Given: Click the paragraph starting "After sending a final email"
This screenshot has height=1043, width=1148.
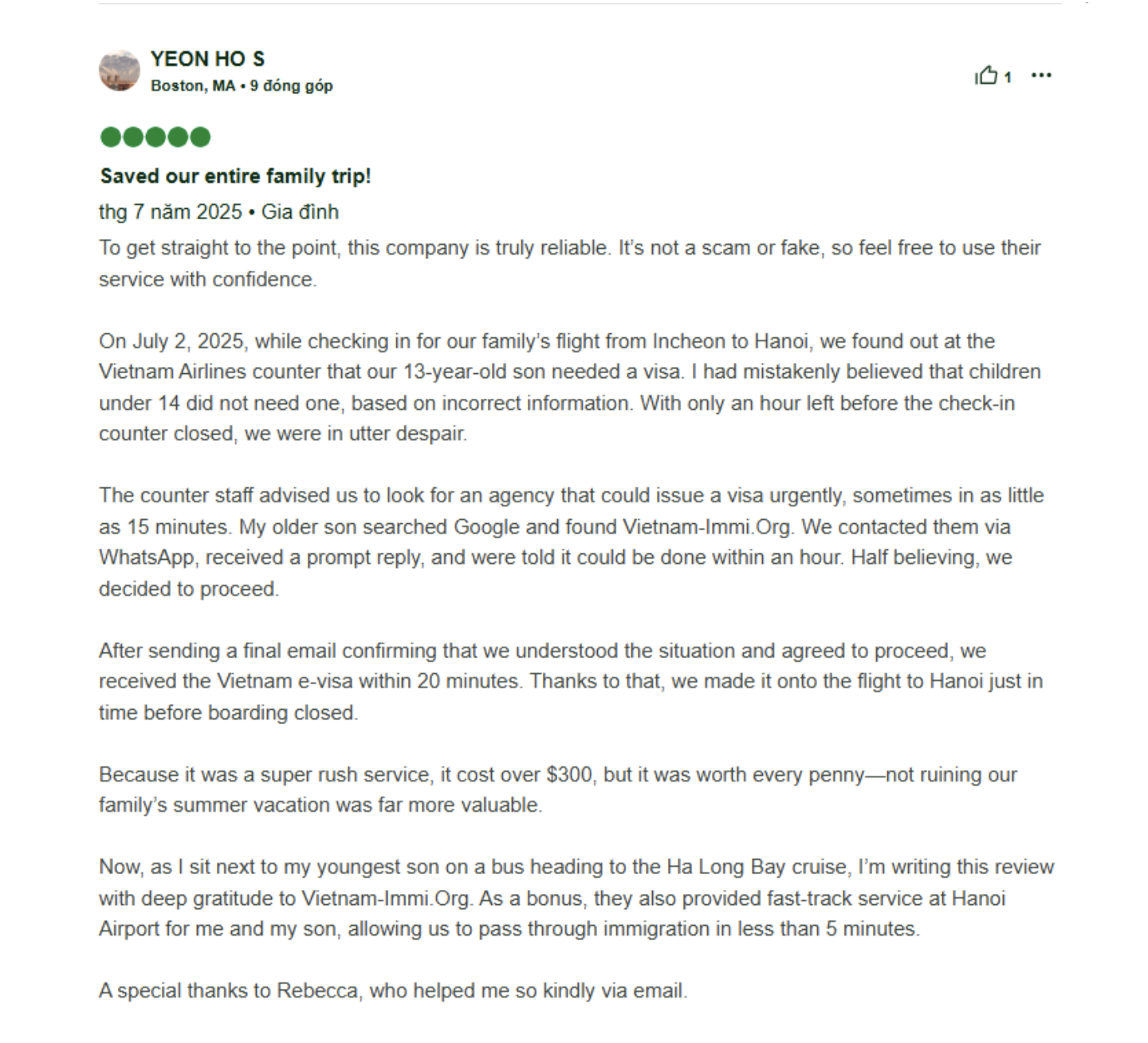Looking at the screenshot, I should 569,682.
